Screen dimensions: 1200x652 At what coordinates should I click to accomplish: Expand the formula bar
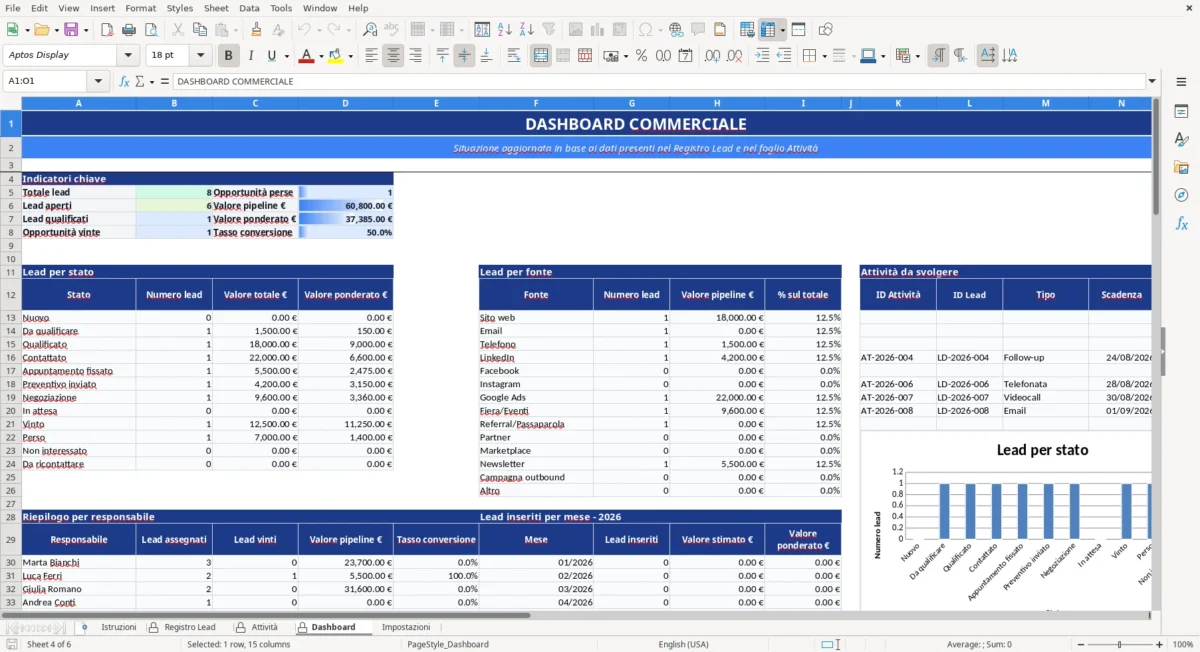(1152, 81)
